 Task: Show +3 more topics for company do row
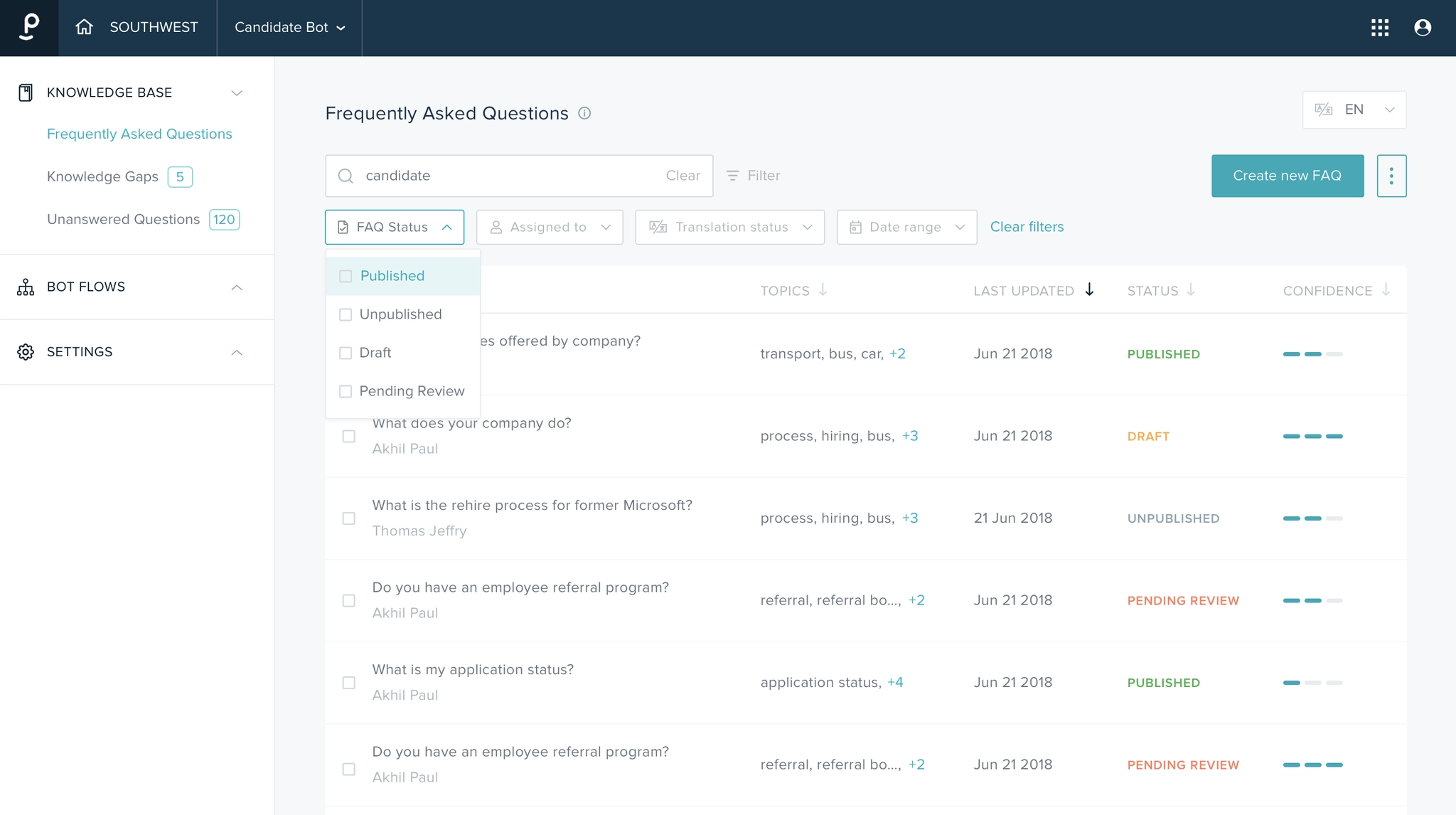point(910,436)
